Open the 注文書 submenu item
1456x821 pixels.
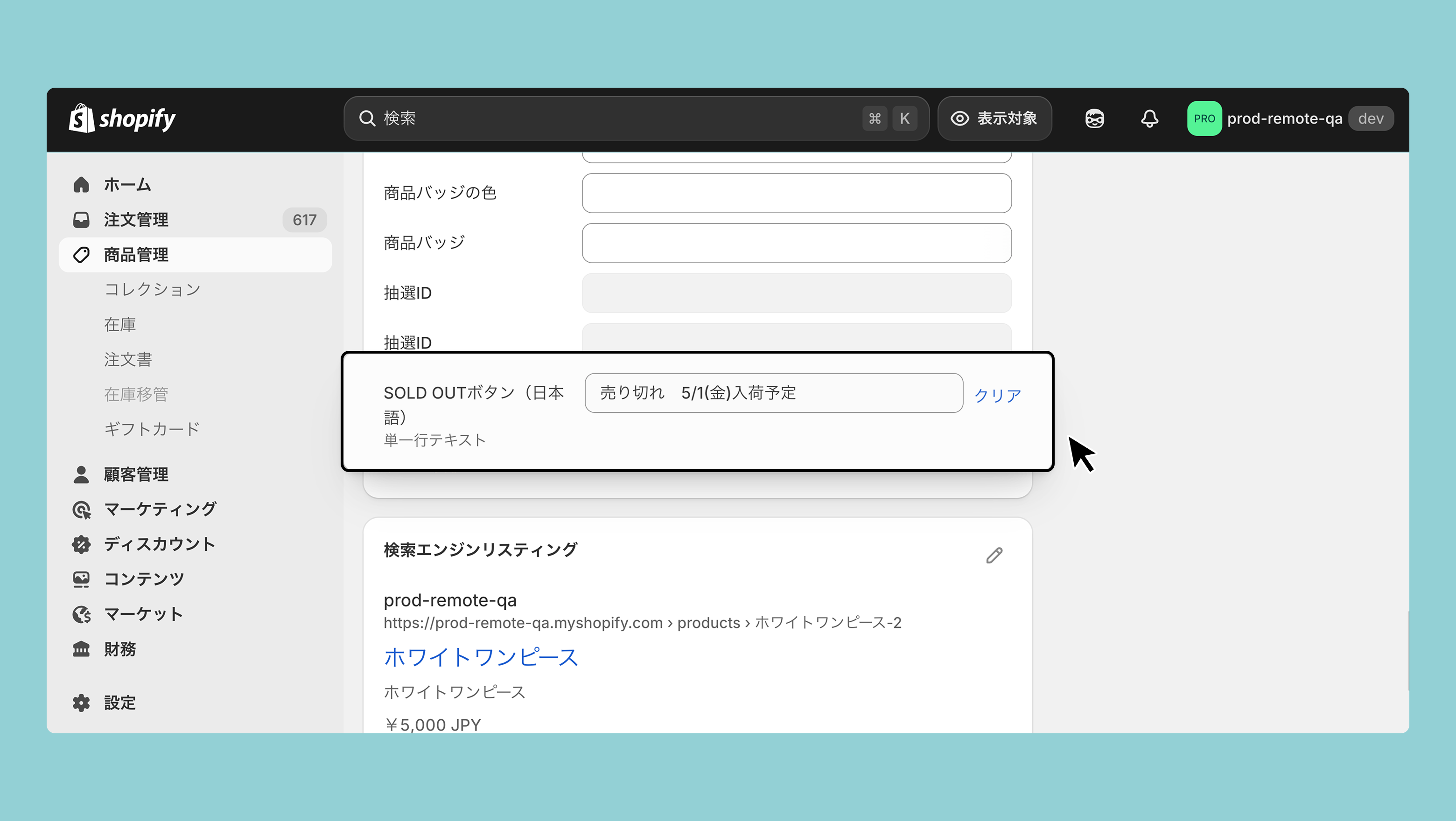pos(128,359)
